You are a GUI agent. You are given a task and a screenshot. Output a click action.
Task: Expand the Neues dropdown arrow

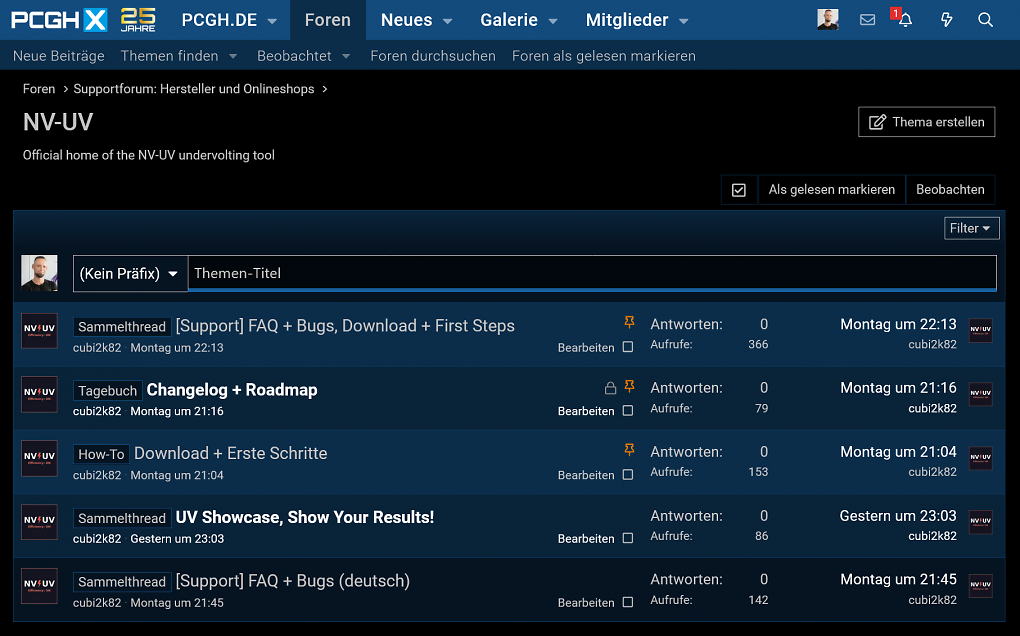pyautogui.click(x=448, y=21)
